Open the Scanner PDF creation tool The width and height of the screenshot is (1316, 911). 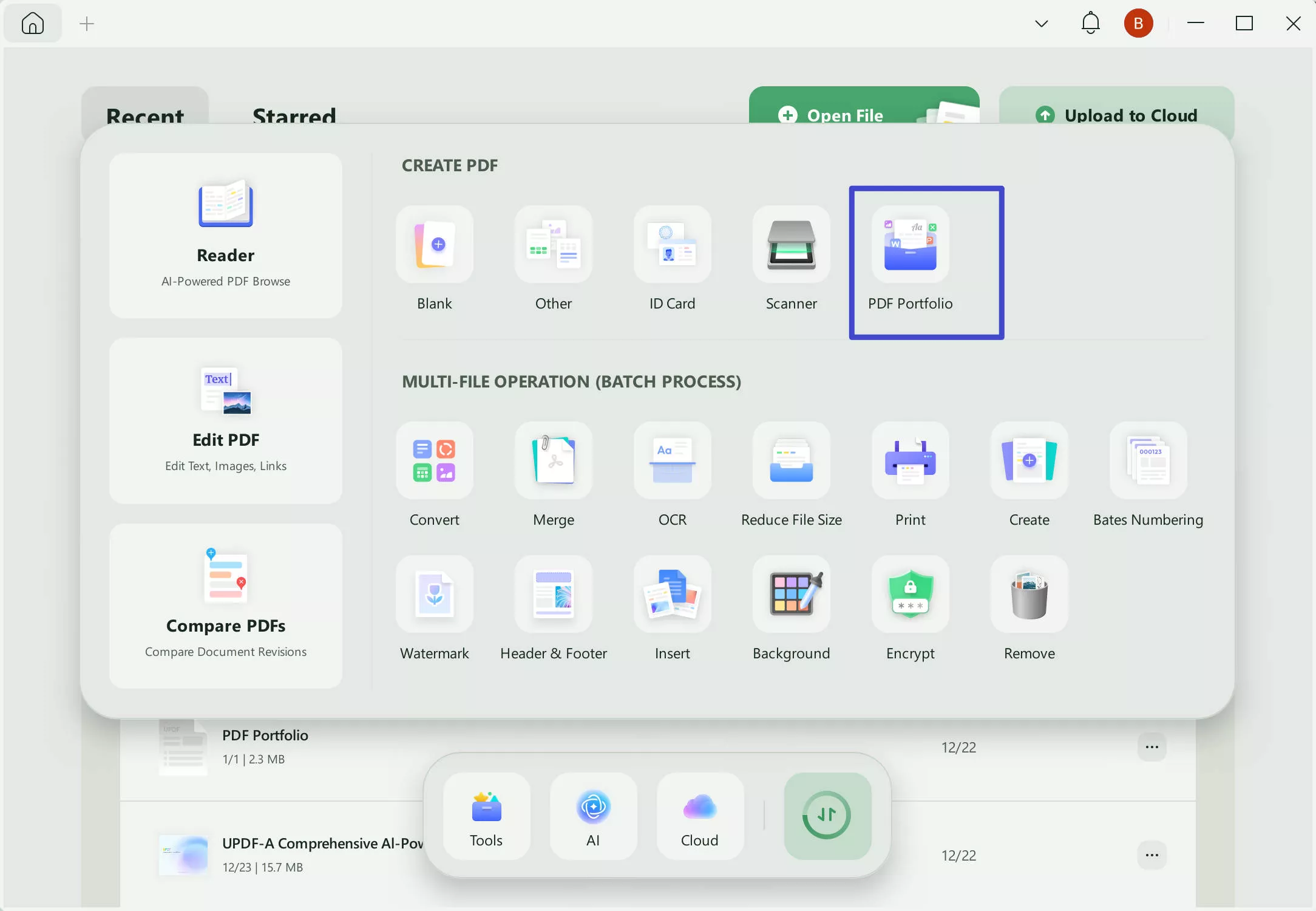tap(791, 245)
